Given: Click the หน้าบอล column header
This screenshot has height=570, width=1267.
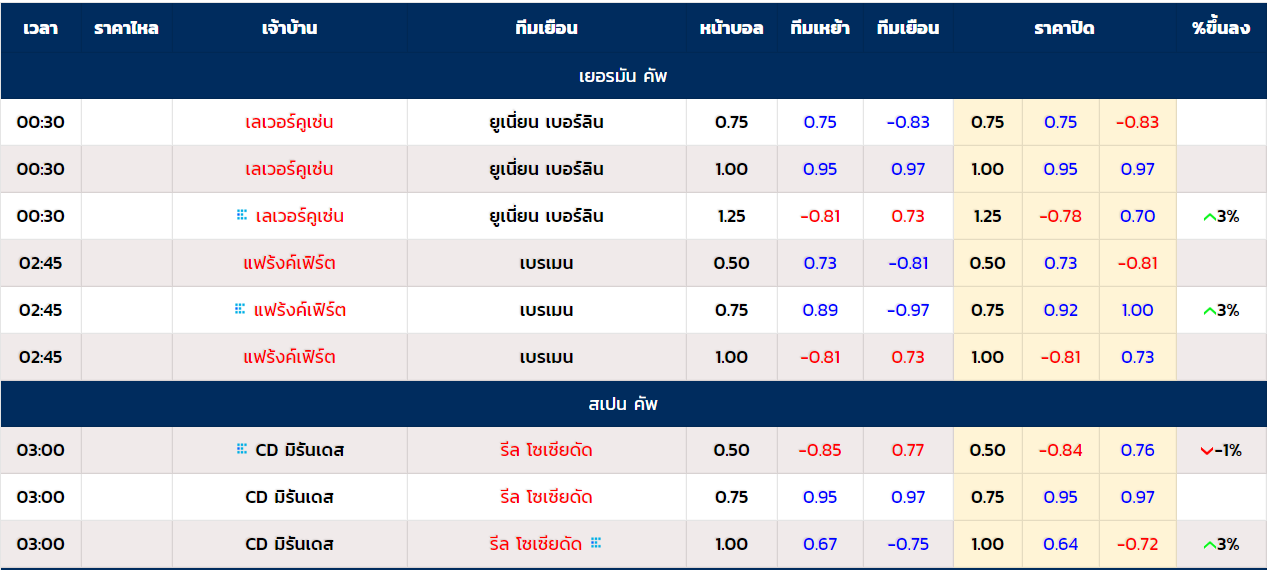Looking at the screenshot, I should (731, 28).
